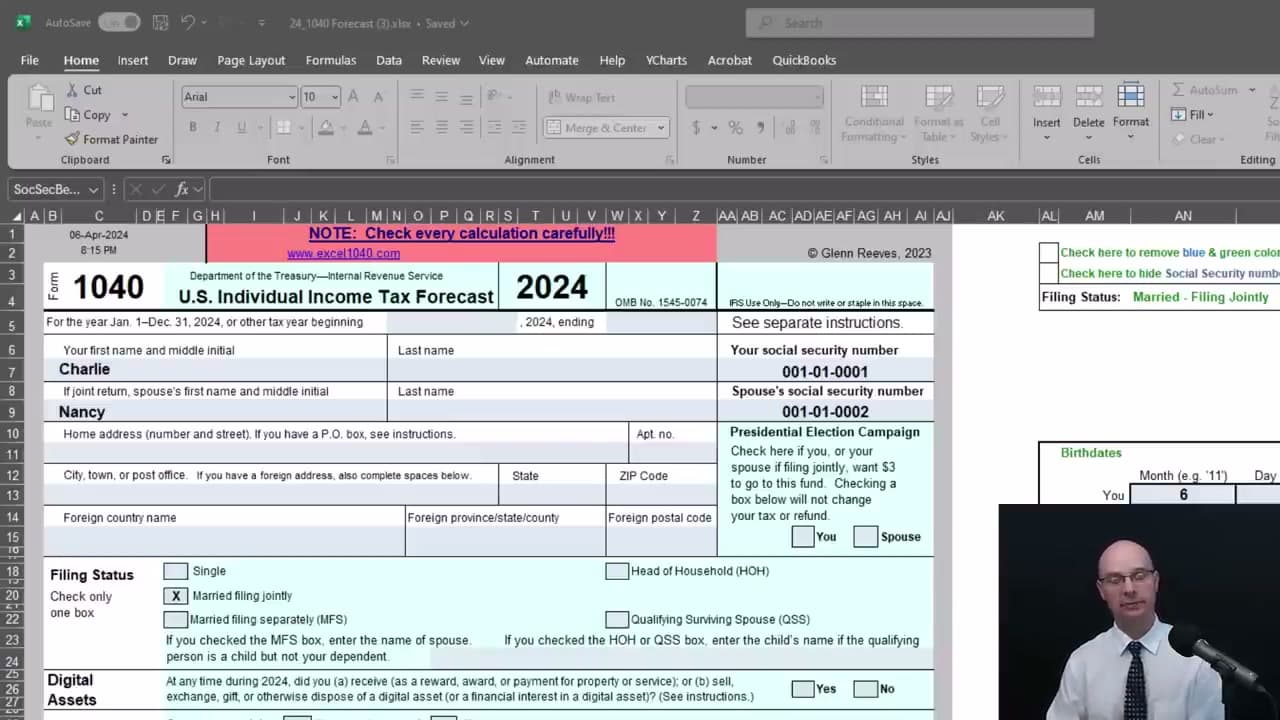The height and width of the screenshot is (720, 1280).
Task: Toggle Underline formatting
Action: coord(241,127)
